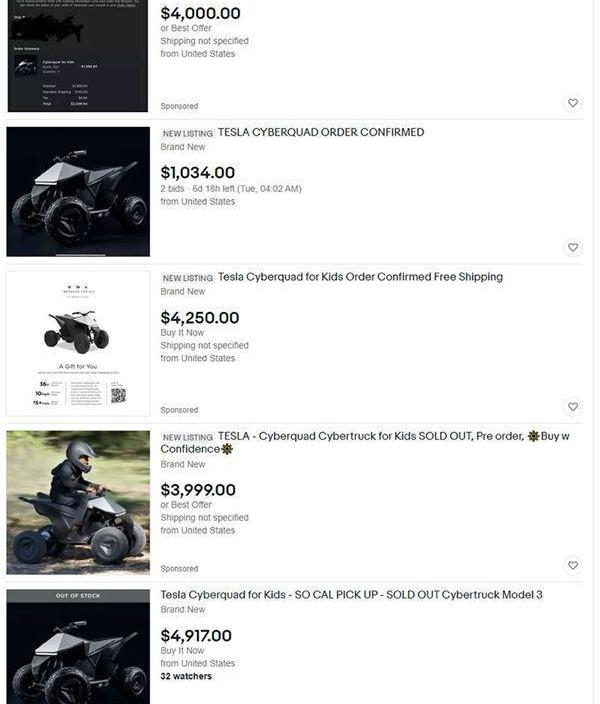Image resolution: width=600 pixels, height=704 pixels.
Task: Open Cyberquad Cybertruck for Kids SOLD OUT title
Action: (x=365, y=443)
